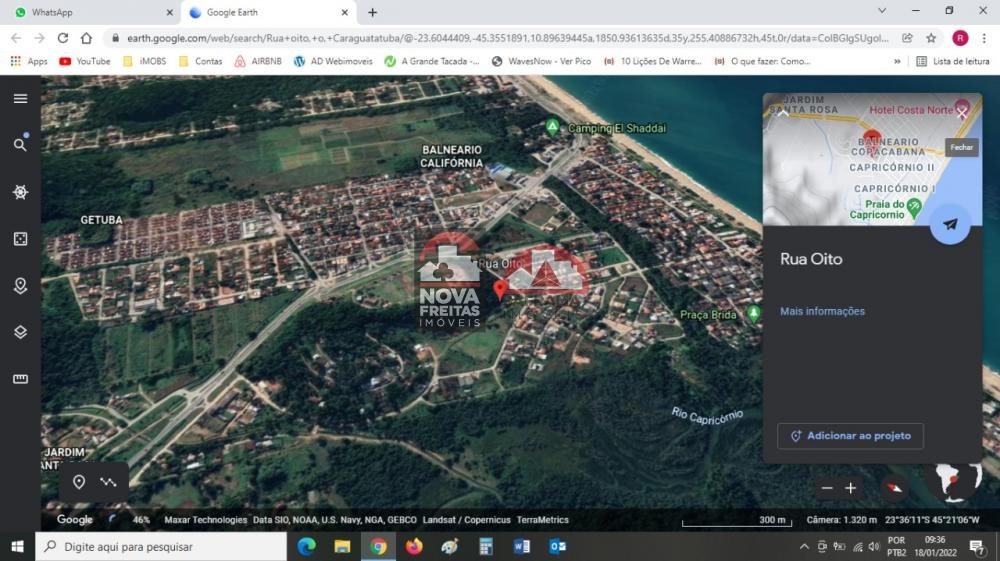The width and height of the screenshot is (1000, 561).
Task: Zoom in with the plus button
Action: [851, 488]
